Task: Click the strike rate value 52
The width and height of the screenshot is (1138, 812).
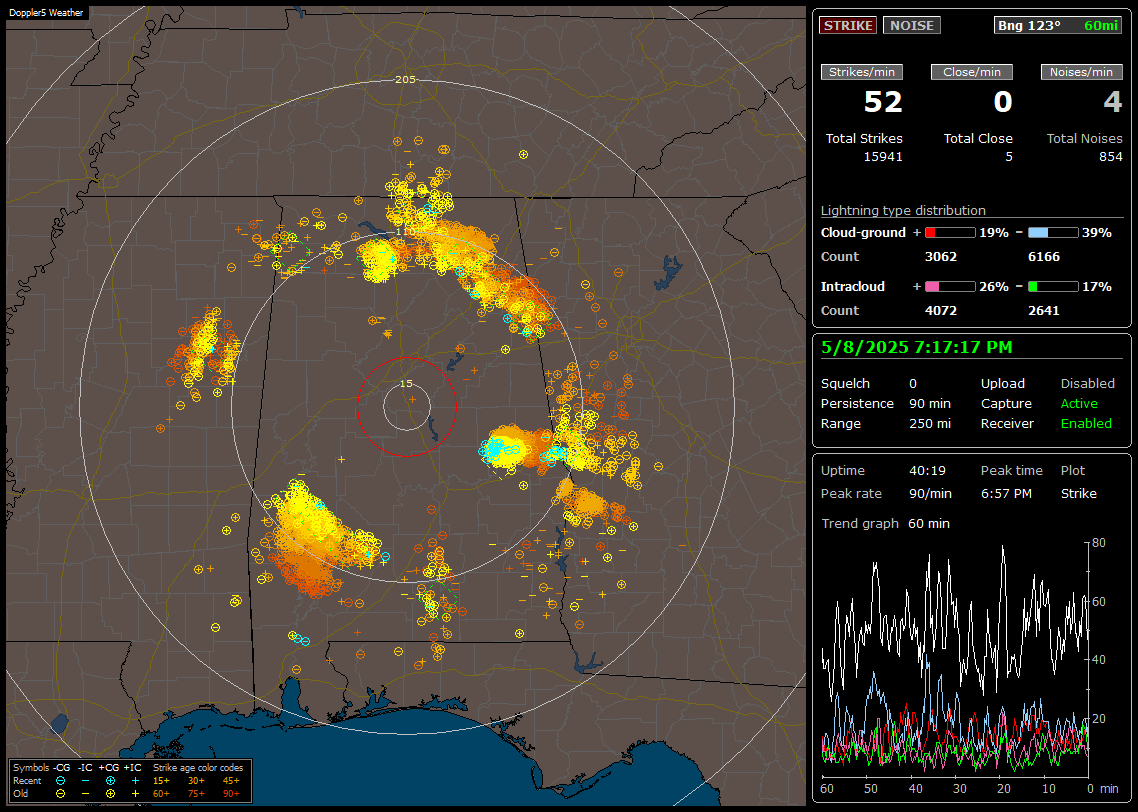Action: [883, 102]
